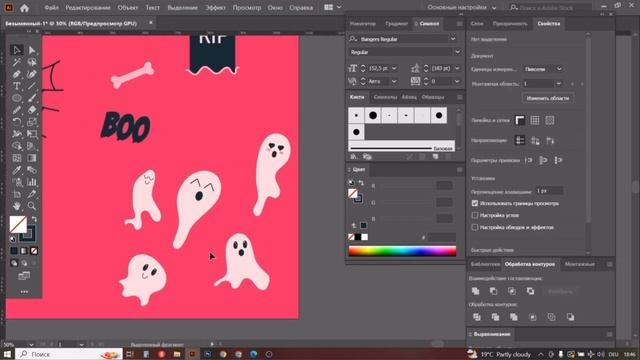640x360 pixels.
Task: Activate the Hand tool
Action: click(x=17, y=206)
